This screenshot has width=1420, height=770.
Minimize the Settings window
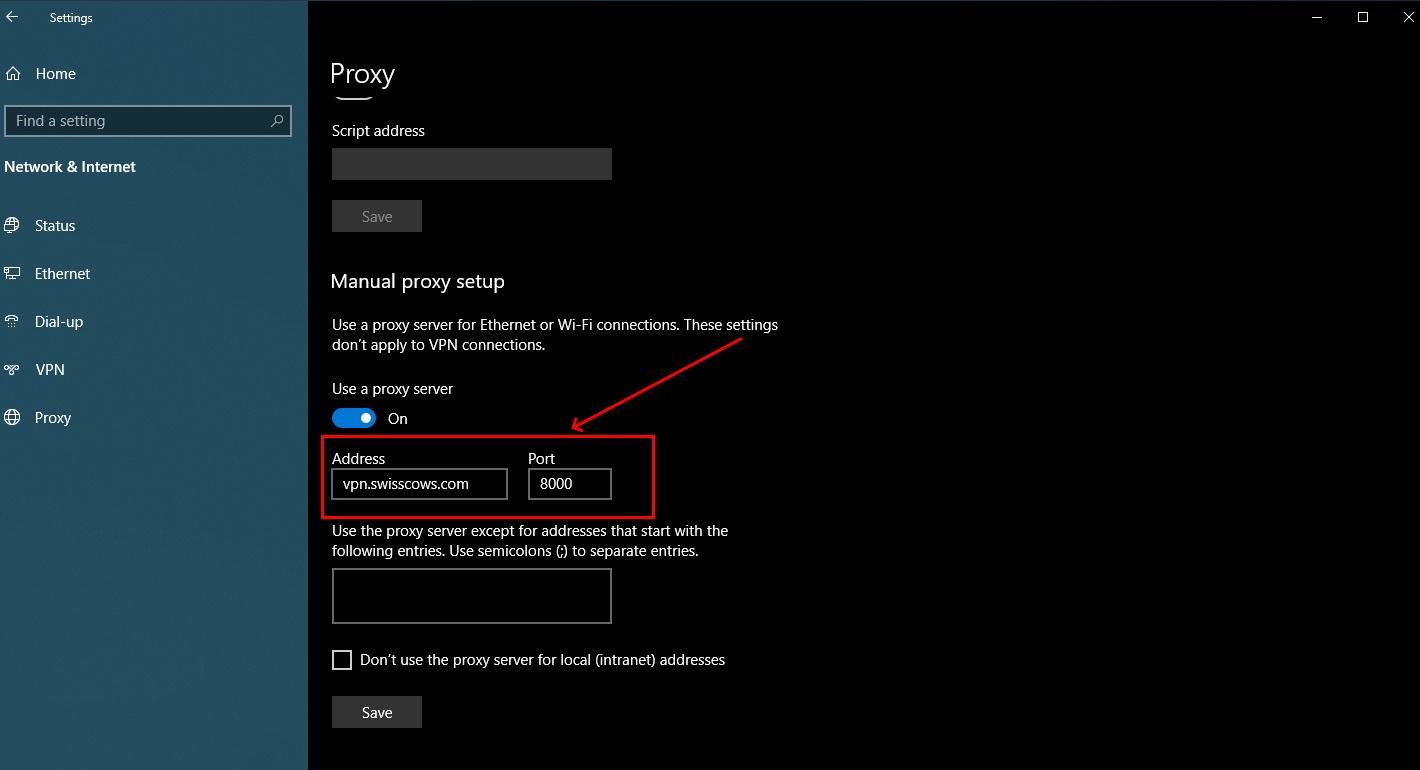pos(1317,17)
